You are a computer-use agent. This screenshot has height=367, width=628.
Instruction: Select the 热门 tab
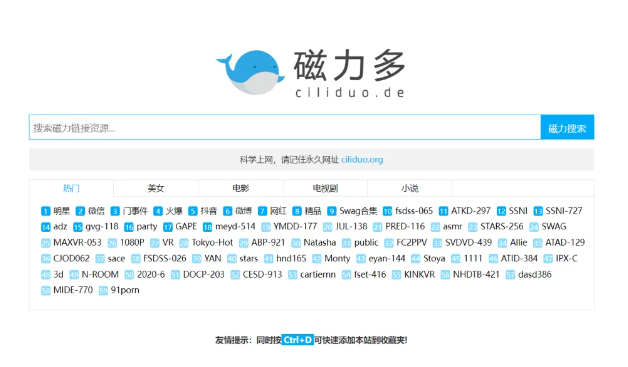[x=71, y=188]
